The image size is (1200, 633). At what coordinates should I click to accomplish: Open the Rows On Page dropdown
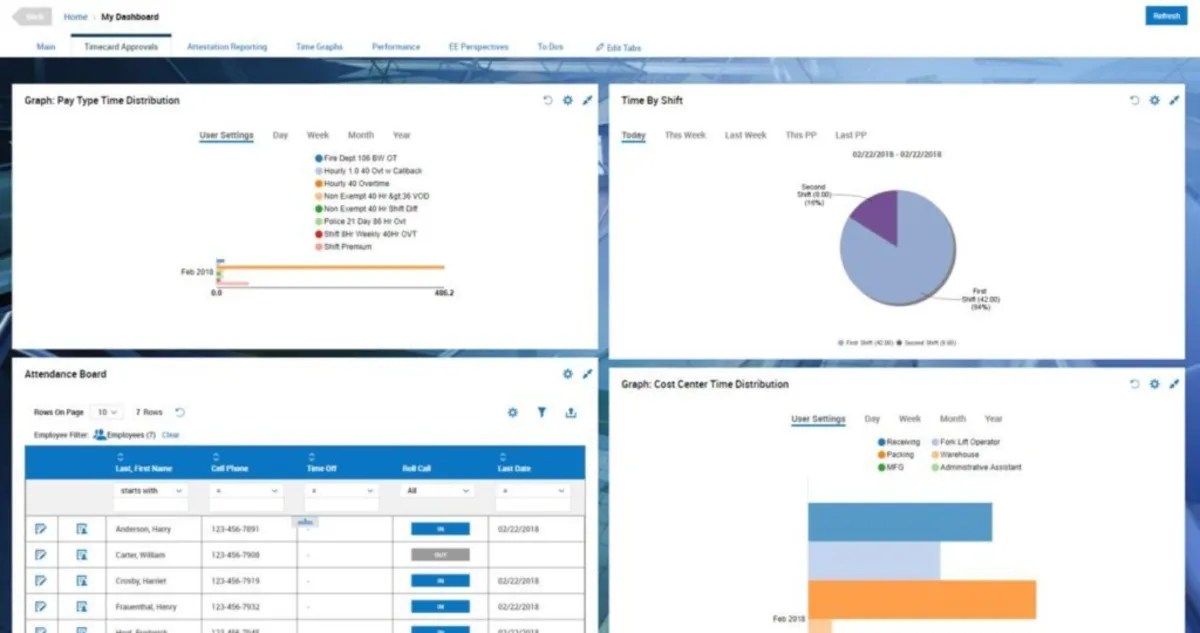106,412
